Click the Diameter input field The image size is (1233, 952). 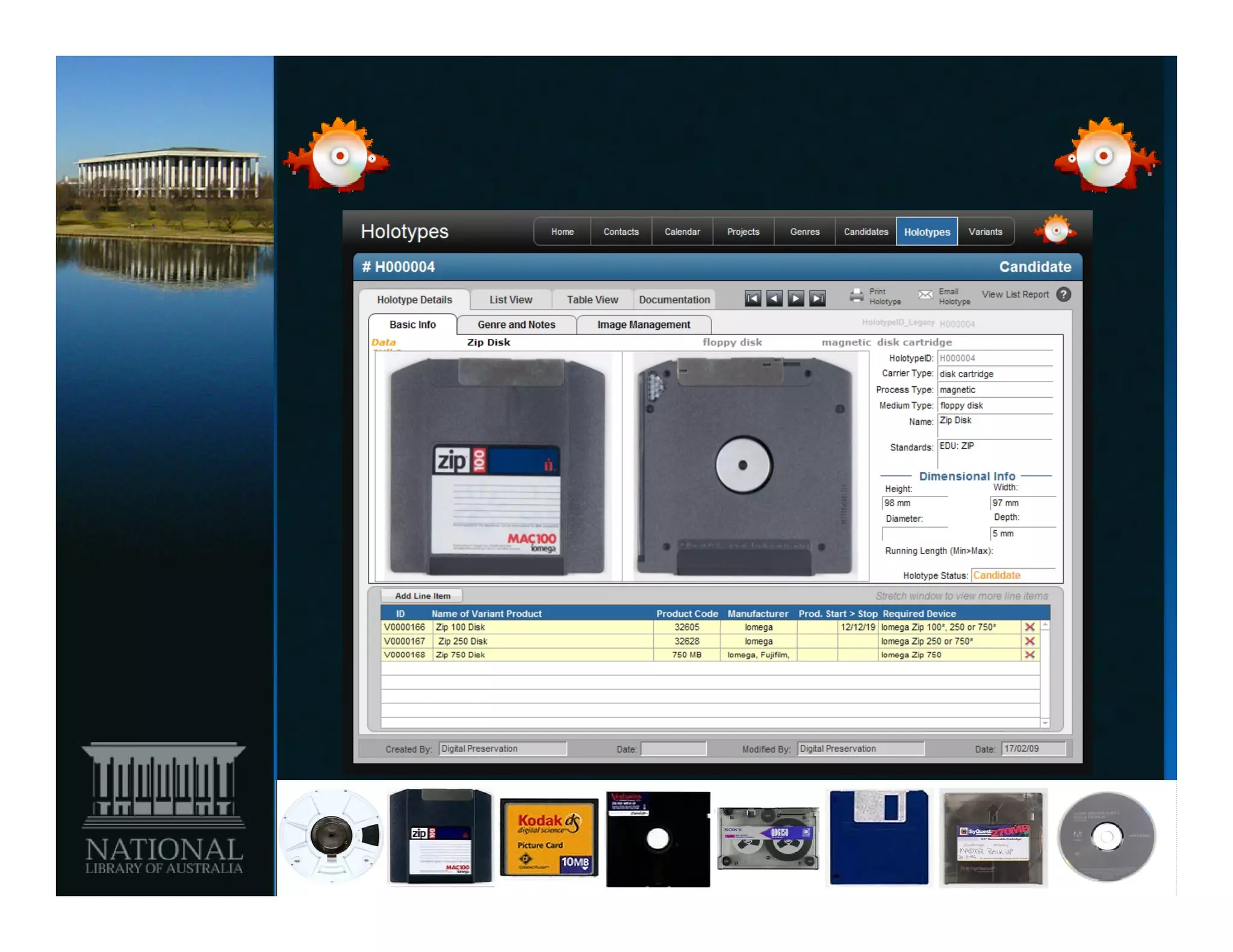[x=915, y=534]
